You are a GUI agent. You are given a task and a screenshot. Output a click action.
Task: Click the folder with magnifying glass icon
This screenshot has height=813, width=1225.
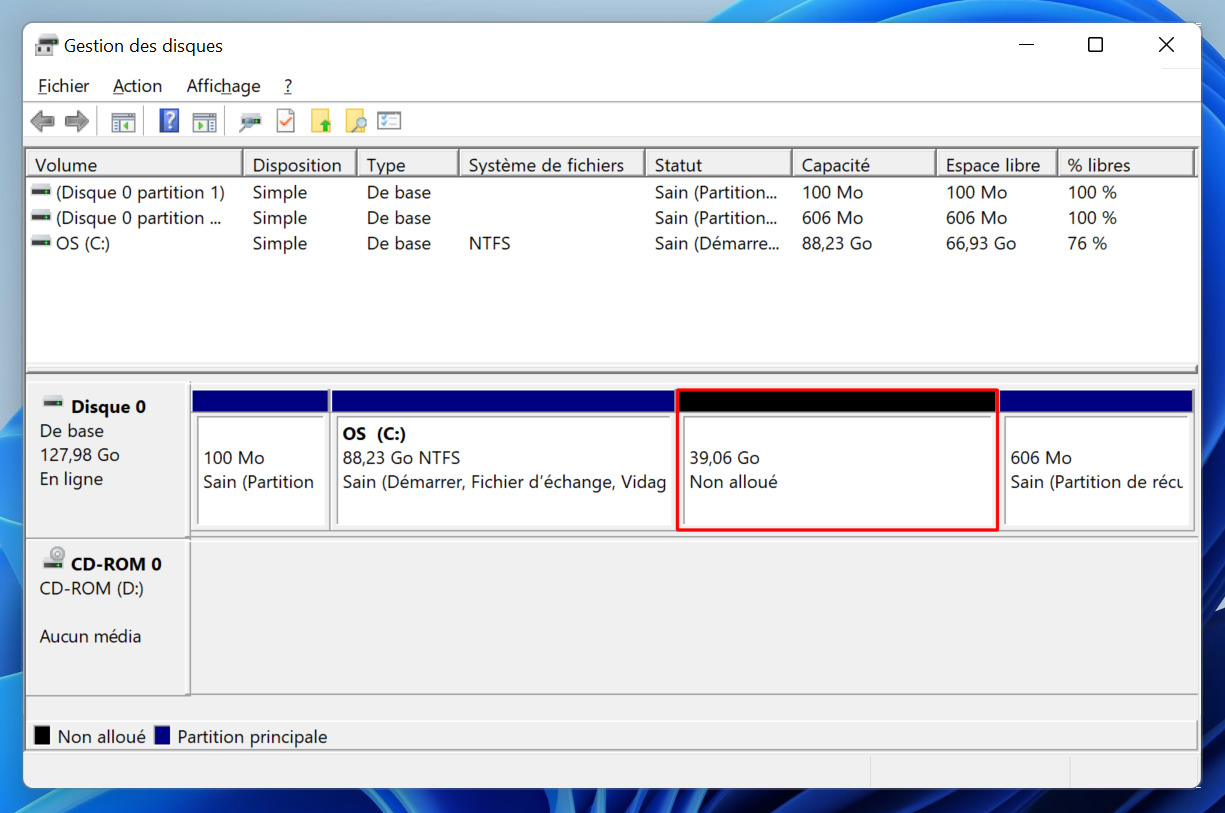point(355,122)
